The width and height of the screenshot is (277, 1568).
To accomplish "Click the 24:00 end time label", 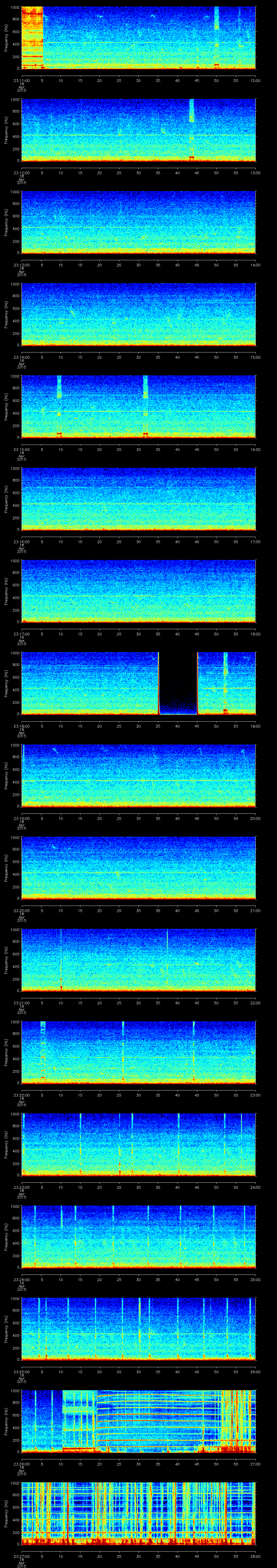I will click(255, 1187).
